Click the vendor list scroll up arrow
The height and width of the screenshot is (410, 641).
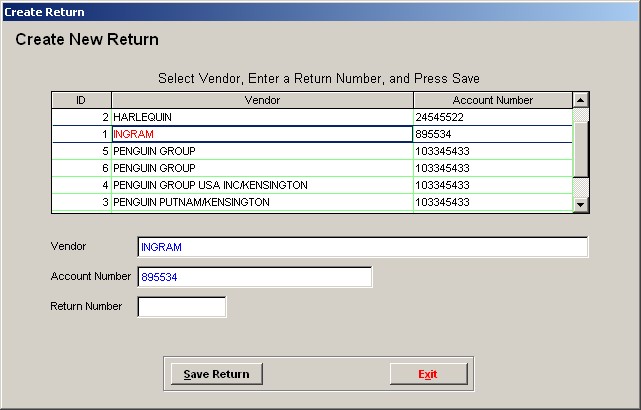click(580, 100)
